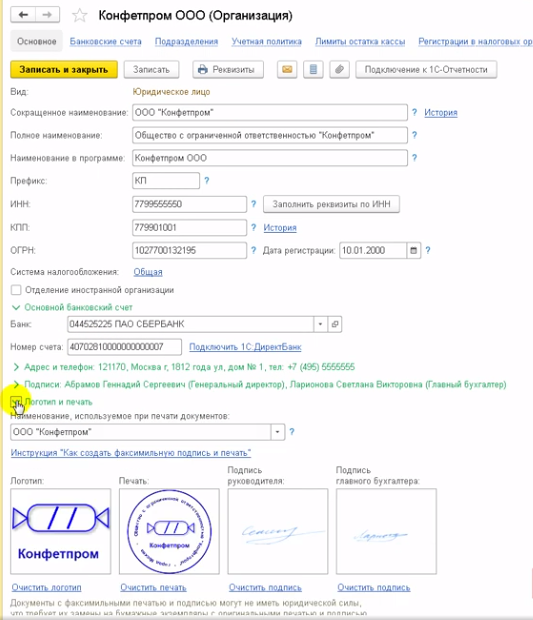The image size is (533, 620).
Task: Expand the Адрес и телефон section
Action: click(x=16, y=367)
